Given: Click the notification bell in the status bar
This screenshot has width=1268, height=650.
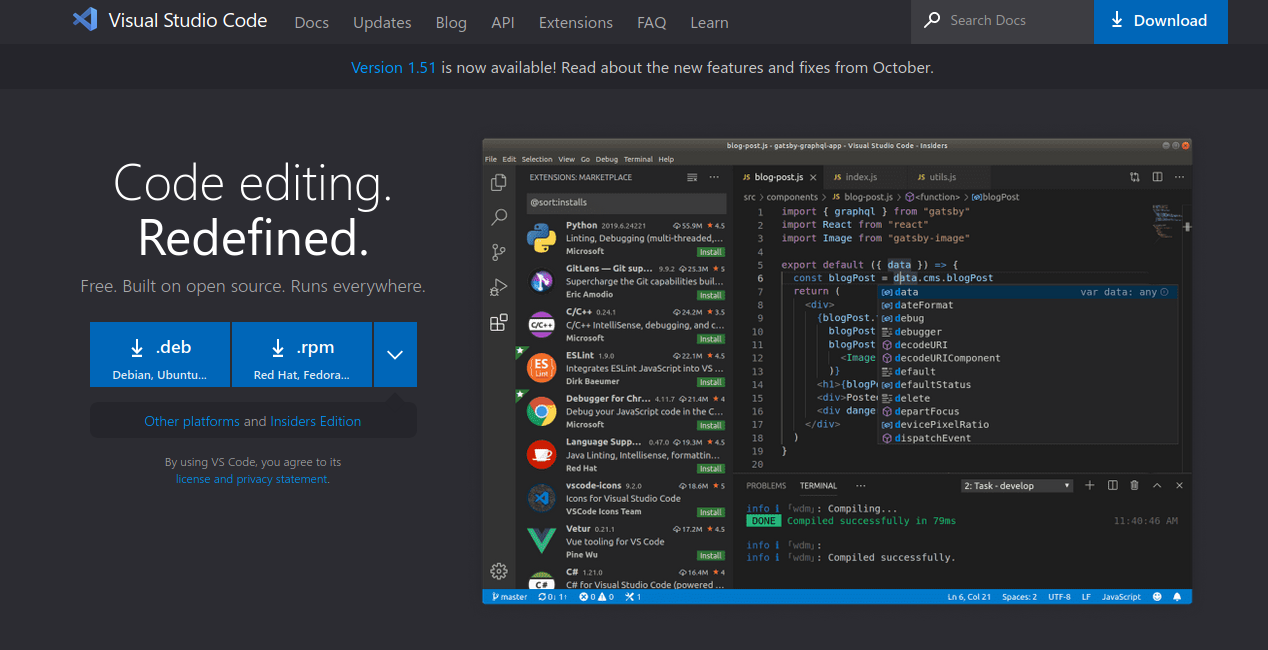Looking at the screenshot, I should pos(1177,597).
